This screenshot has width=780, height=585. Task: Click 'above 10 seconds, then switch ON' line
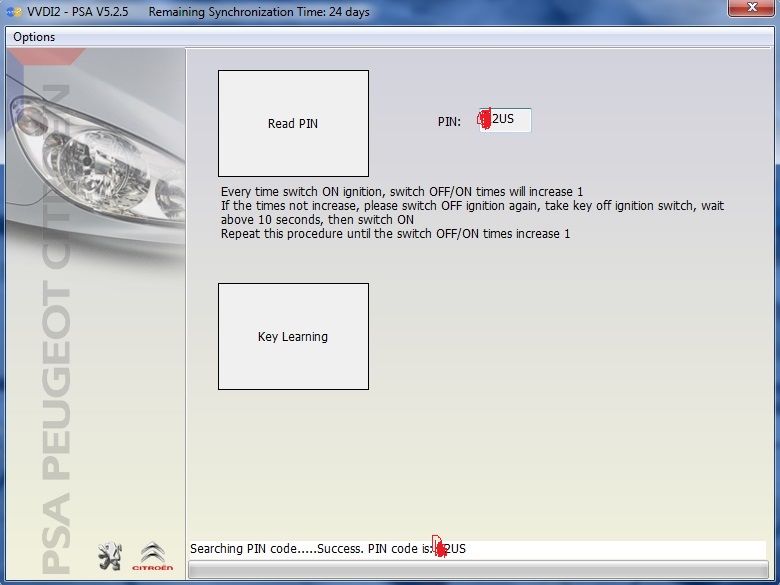pyautogui.click(x=317, y=220)
